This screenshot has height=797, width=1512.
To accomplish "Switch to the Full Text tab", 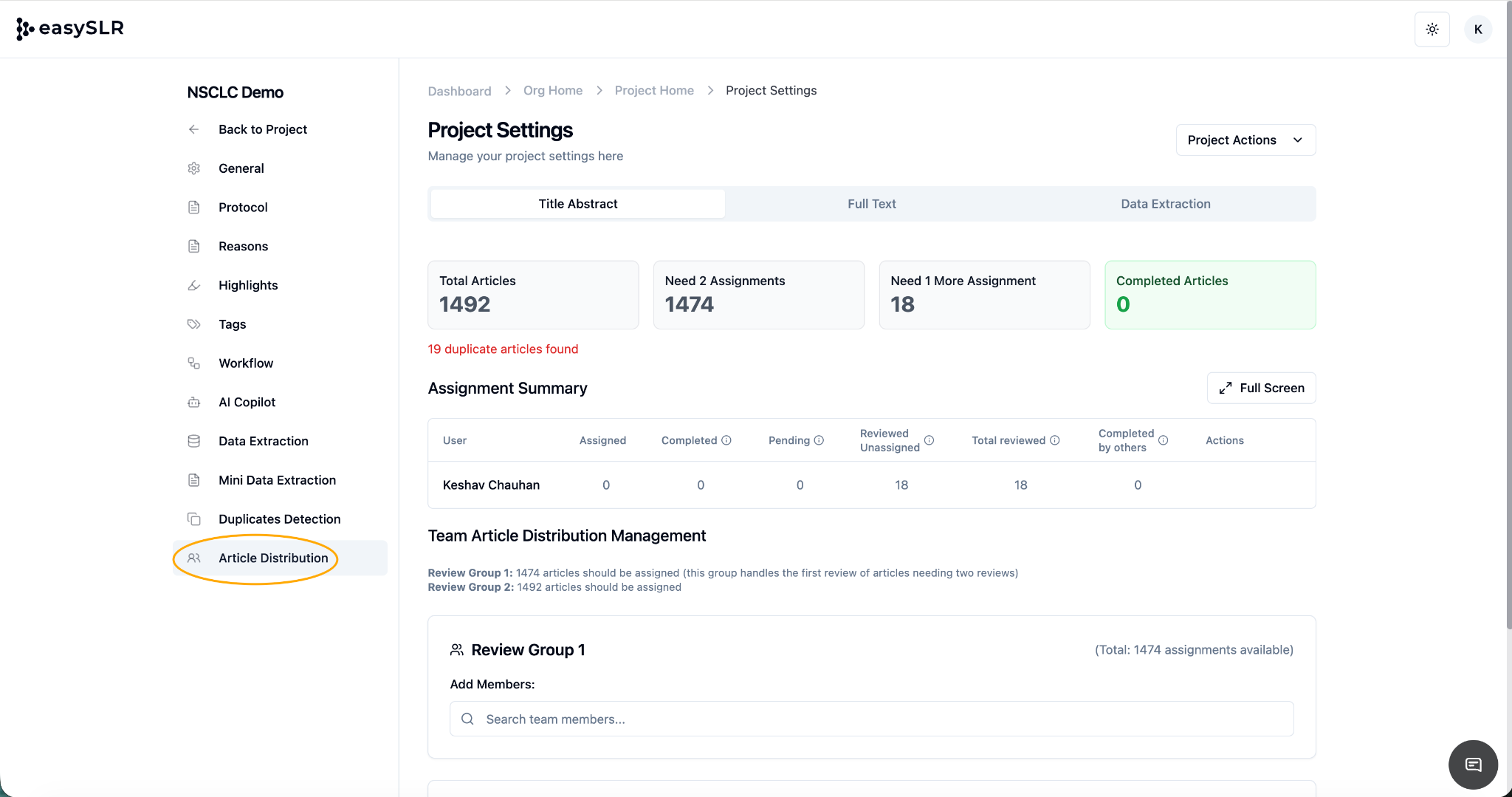I will (871, 204).
